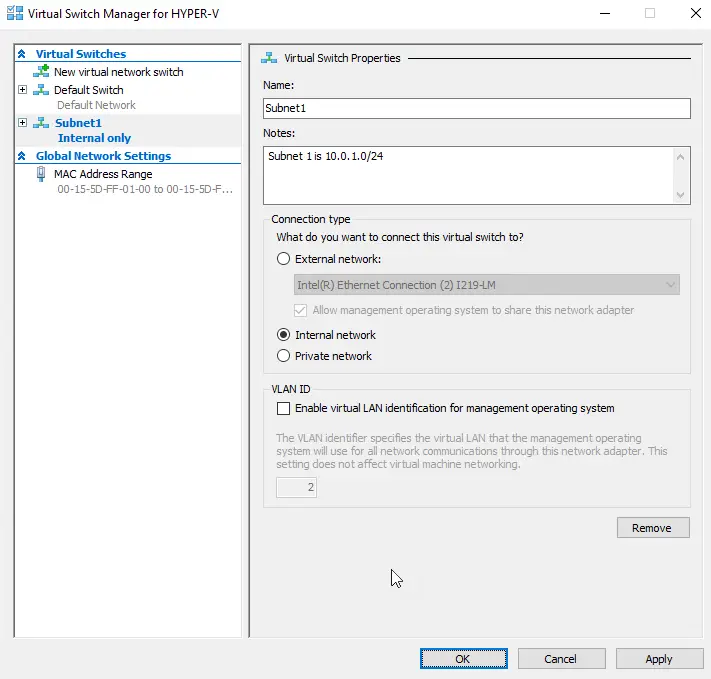Click the Default Network subtitle text

pyautogui.click(x=96, y=105)
